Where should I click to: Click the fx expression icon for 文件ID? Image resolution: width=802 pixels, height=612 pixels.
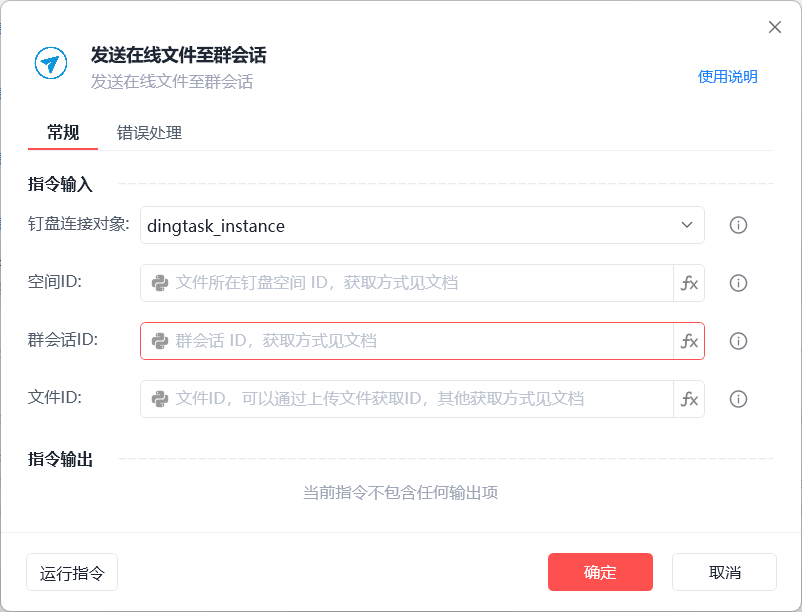pos(689,399)
